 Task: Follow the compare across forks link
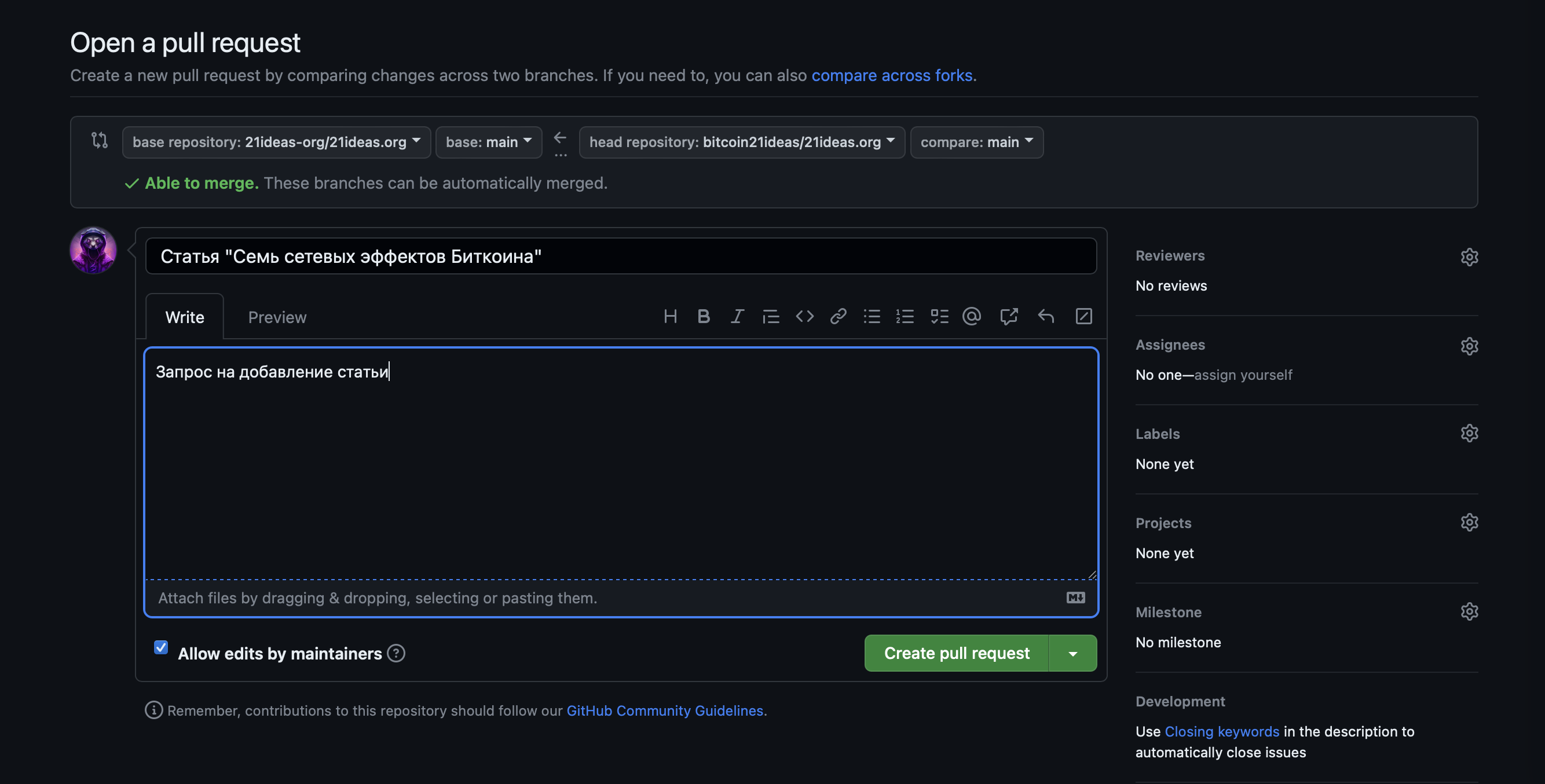[891, 76]
